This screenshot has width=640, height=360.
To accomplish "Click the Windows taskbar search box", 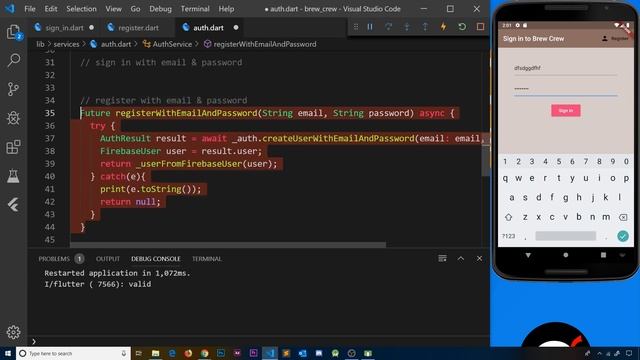I will coord(73,353).
